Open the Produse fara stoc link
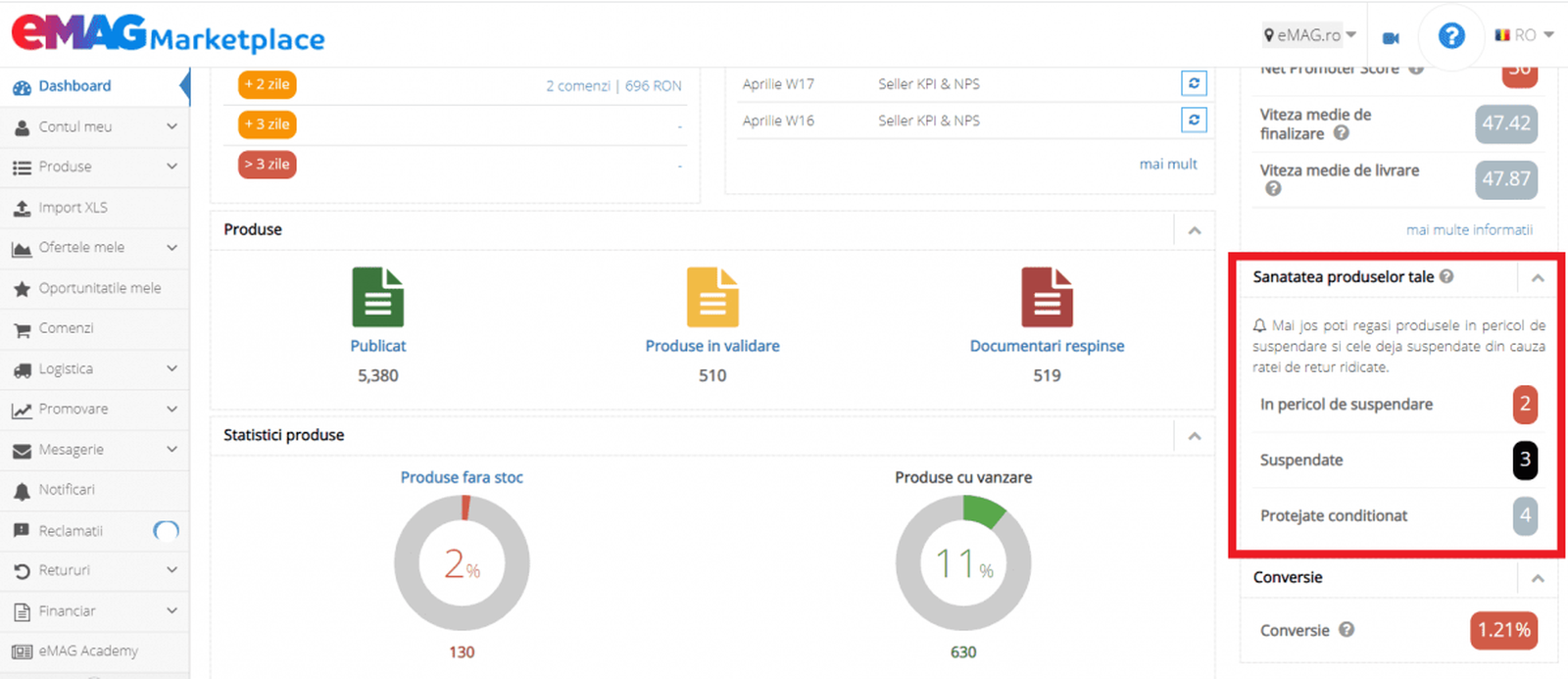This screenshot has width=1568, height=679. pos(462,477)
